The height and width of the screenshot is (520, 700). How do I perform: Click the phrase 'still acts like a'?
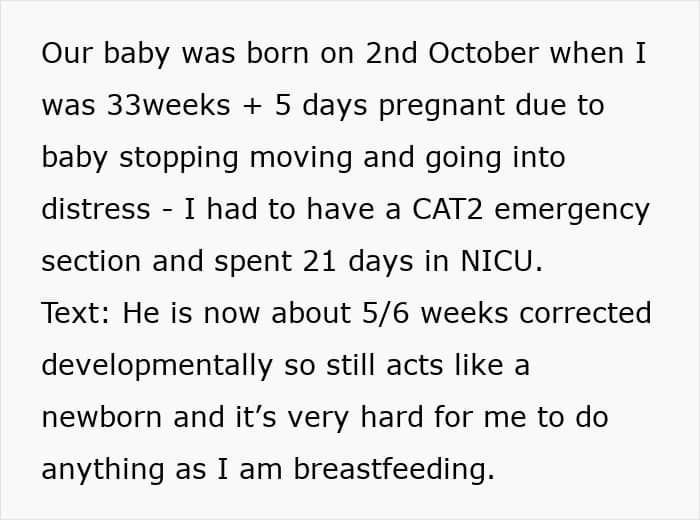428,366
